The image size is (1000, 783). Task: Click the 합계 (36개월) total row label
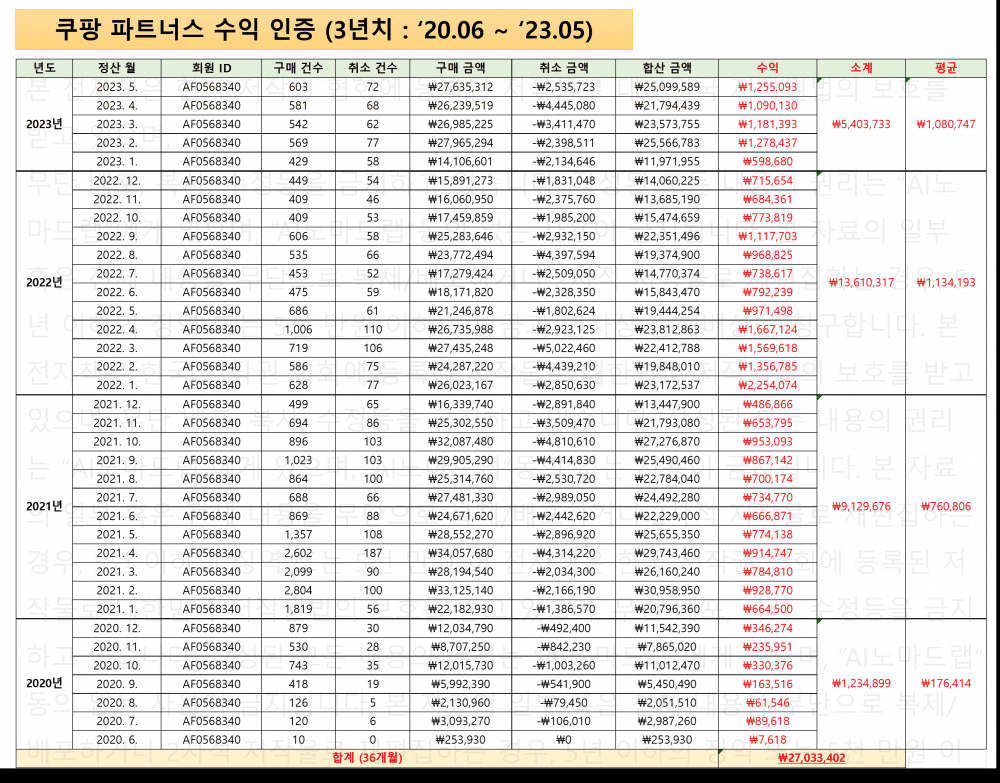367,758
